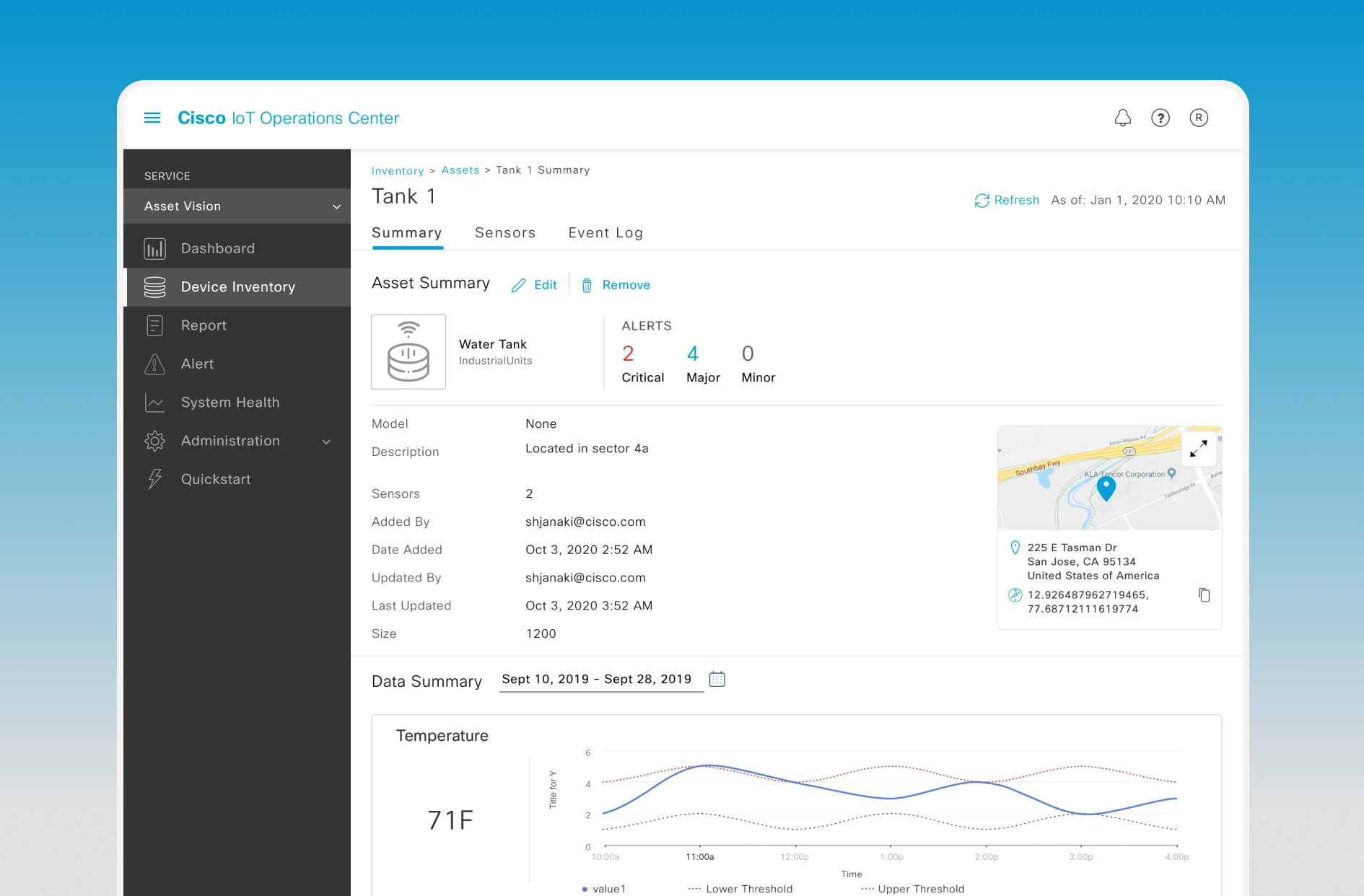Click the Water Tank device image
Screen dimensions: 1364x896
[x=408, y=352]
